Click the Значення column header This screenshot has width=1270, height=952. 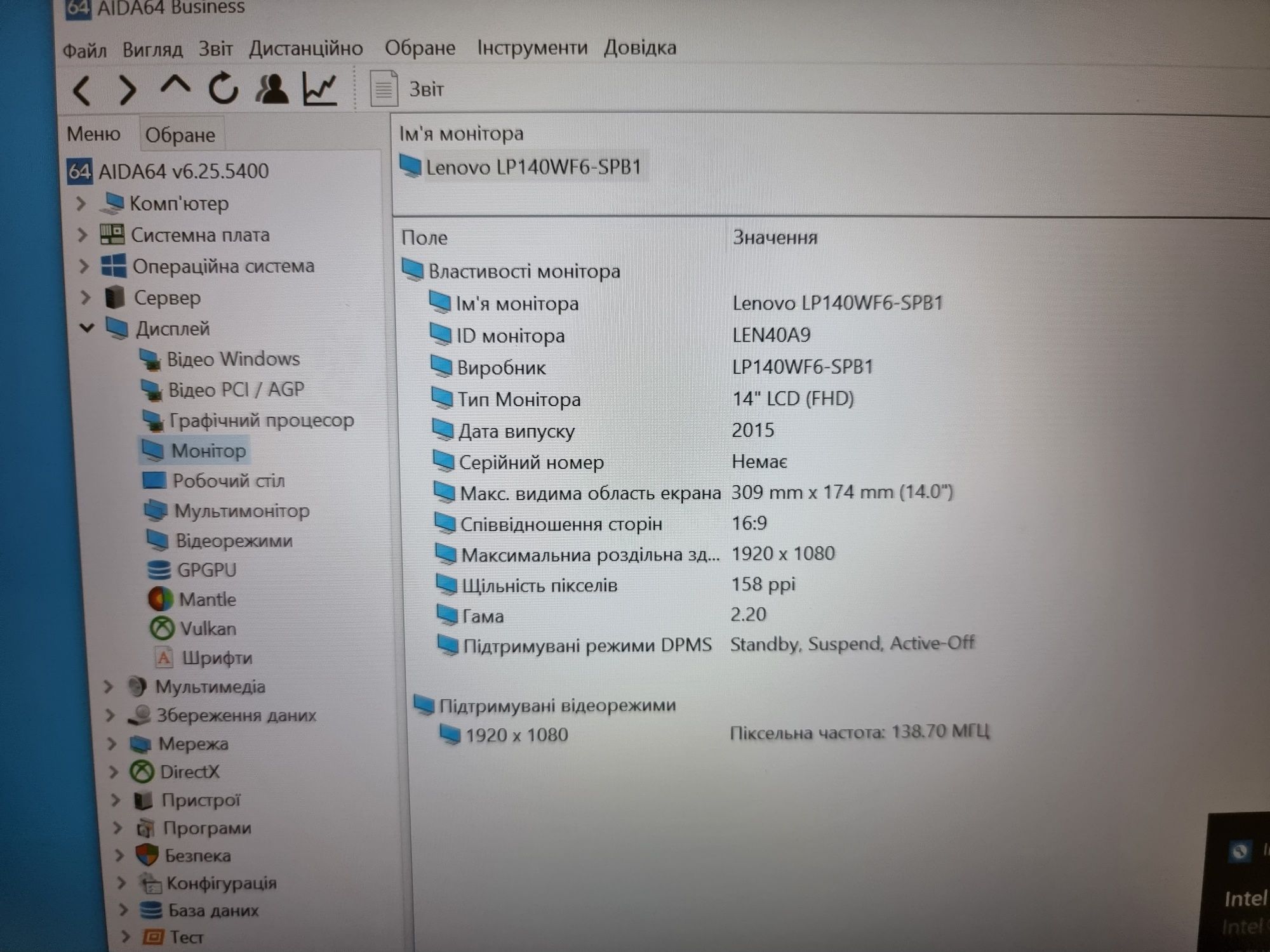pos(775,237)
